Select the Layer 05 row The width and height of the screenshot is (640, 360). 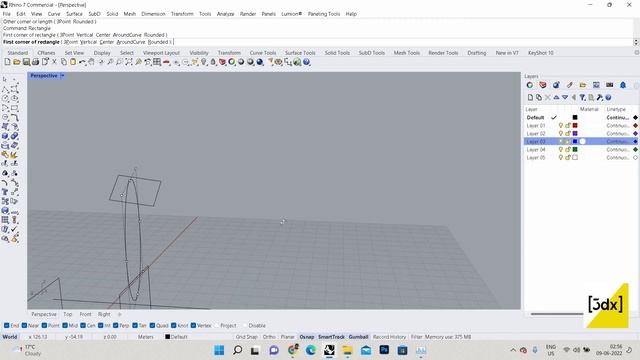point(581,158)
